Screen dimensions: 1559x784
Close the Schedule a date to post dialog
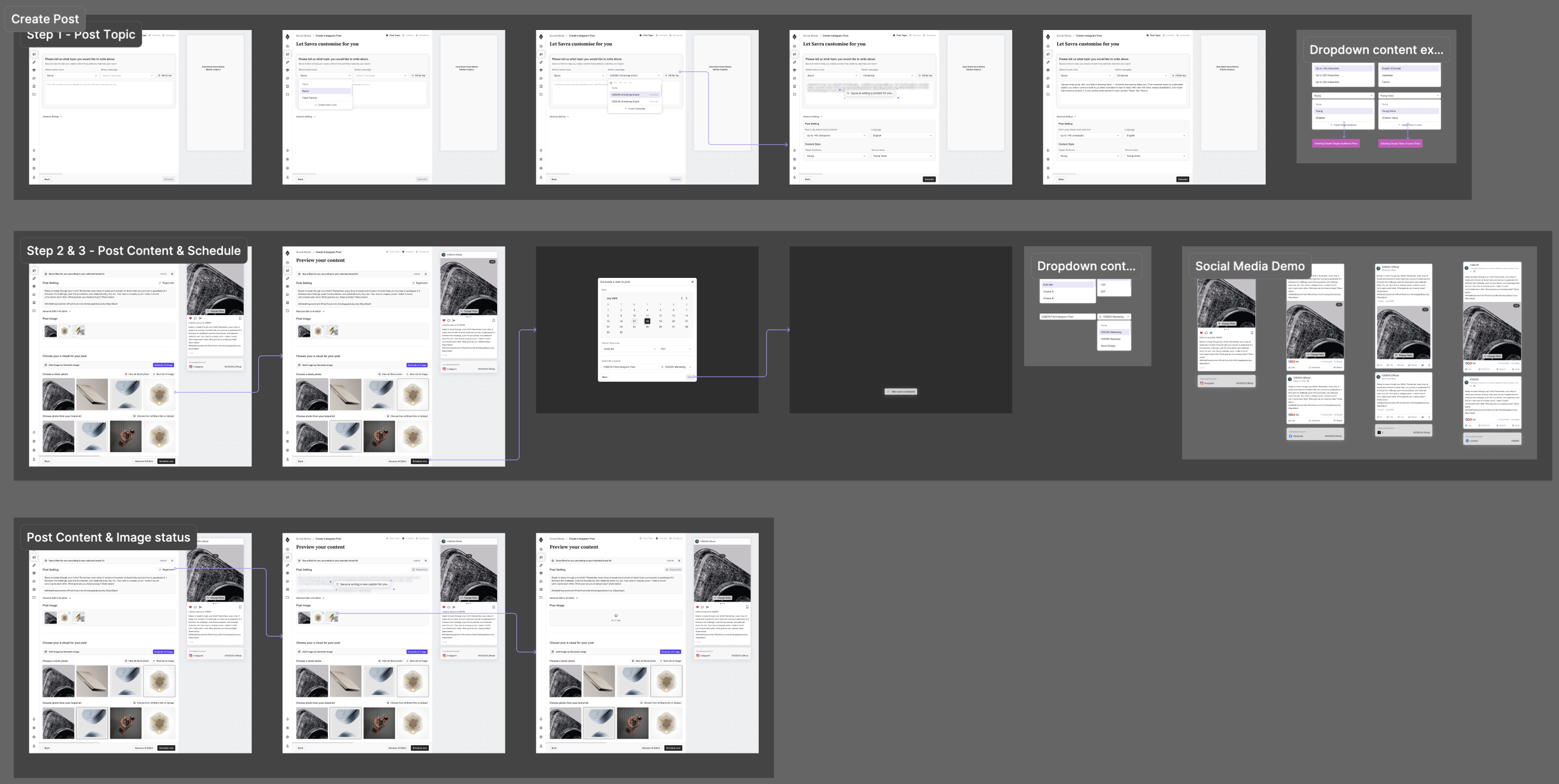point(692,282)
